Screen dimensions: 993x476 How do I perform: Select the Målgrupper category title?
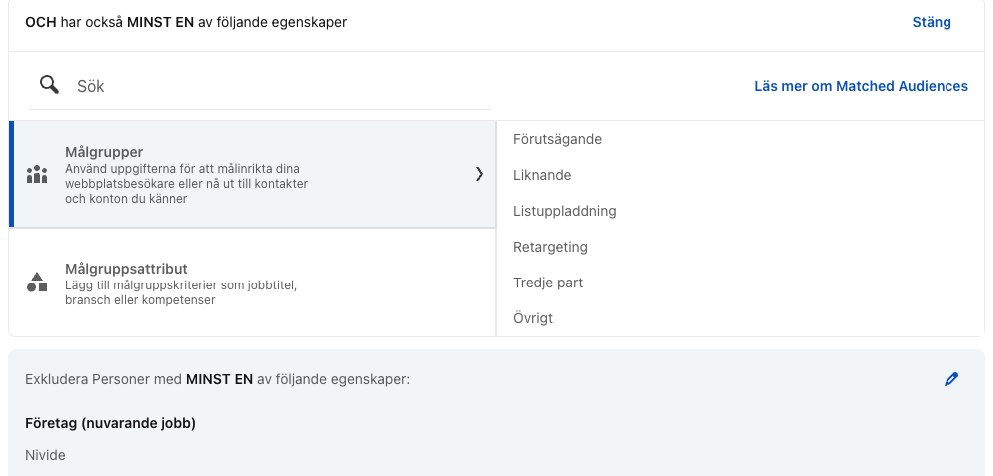104,152
